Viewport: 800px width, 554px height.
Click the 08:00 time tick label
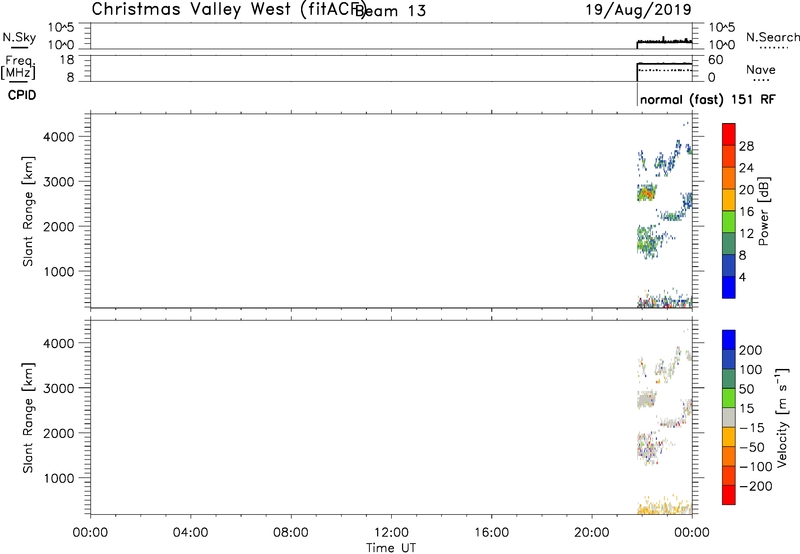[291, 533]
